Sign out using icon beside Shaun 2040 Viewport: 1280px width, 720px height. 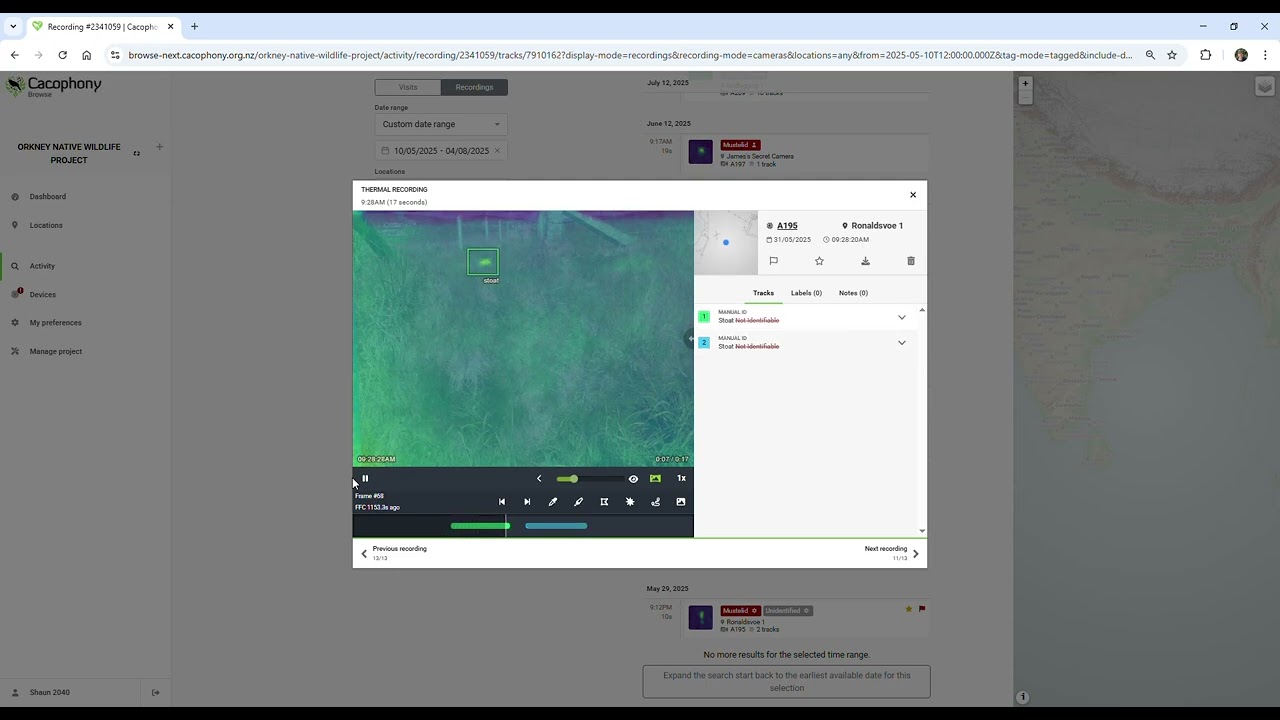point(155,692)
